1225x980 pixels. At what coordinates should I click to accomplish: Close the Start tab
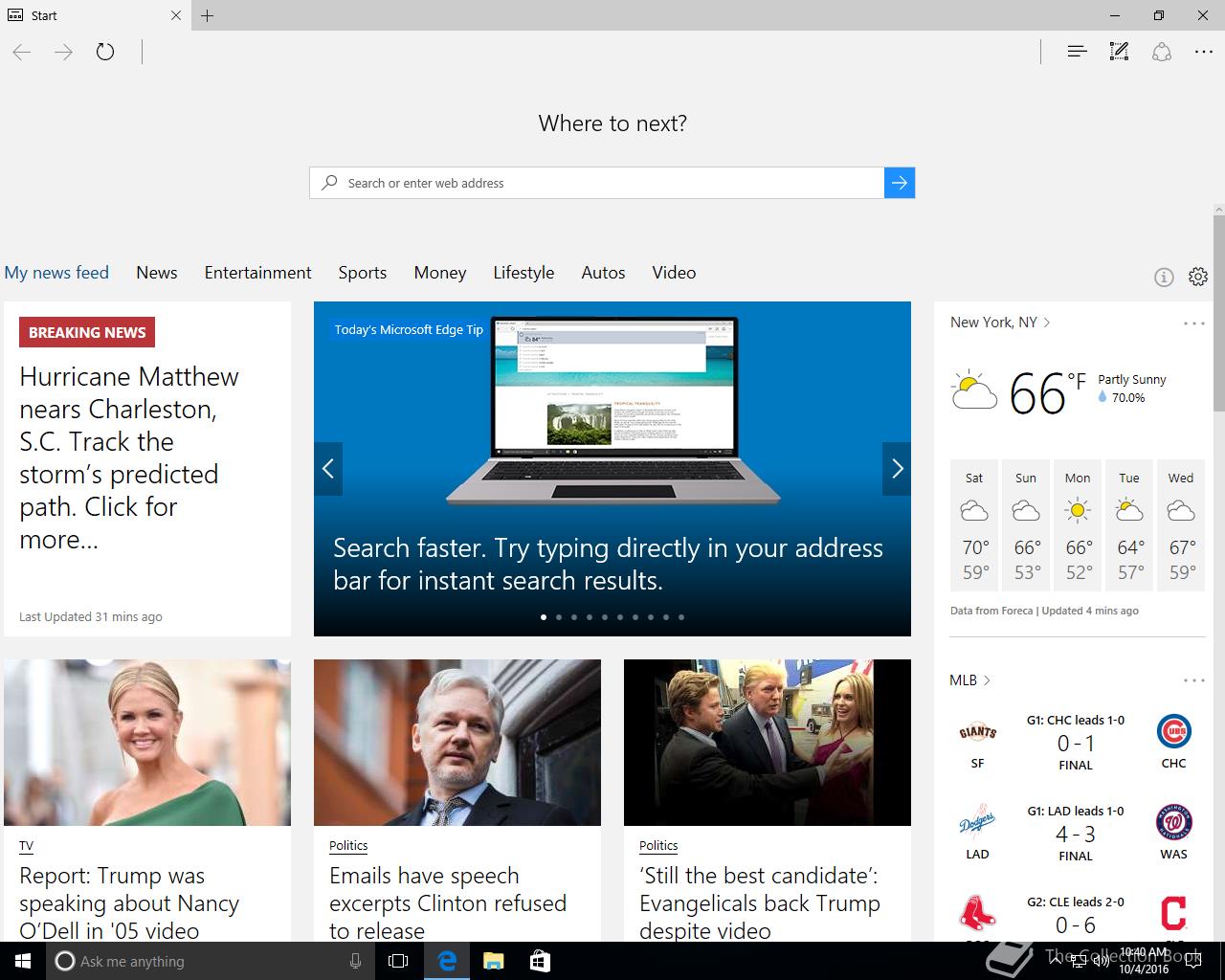[176, 15]
